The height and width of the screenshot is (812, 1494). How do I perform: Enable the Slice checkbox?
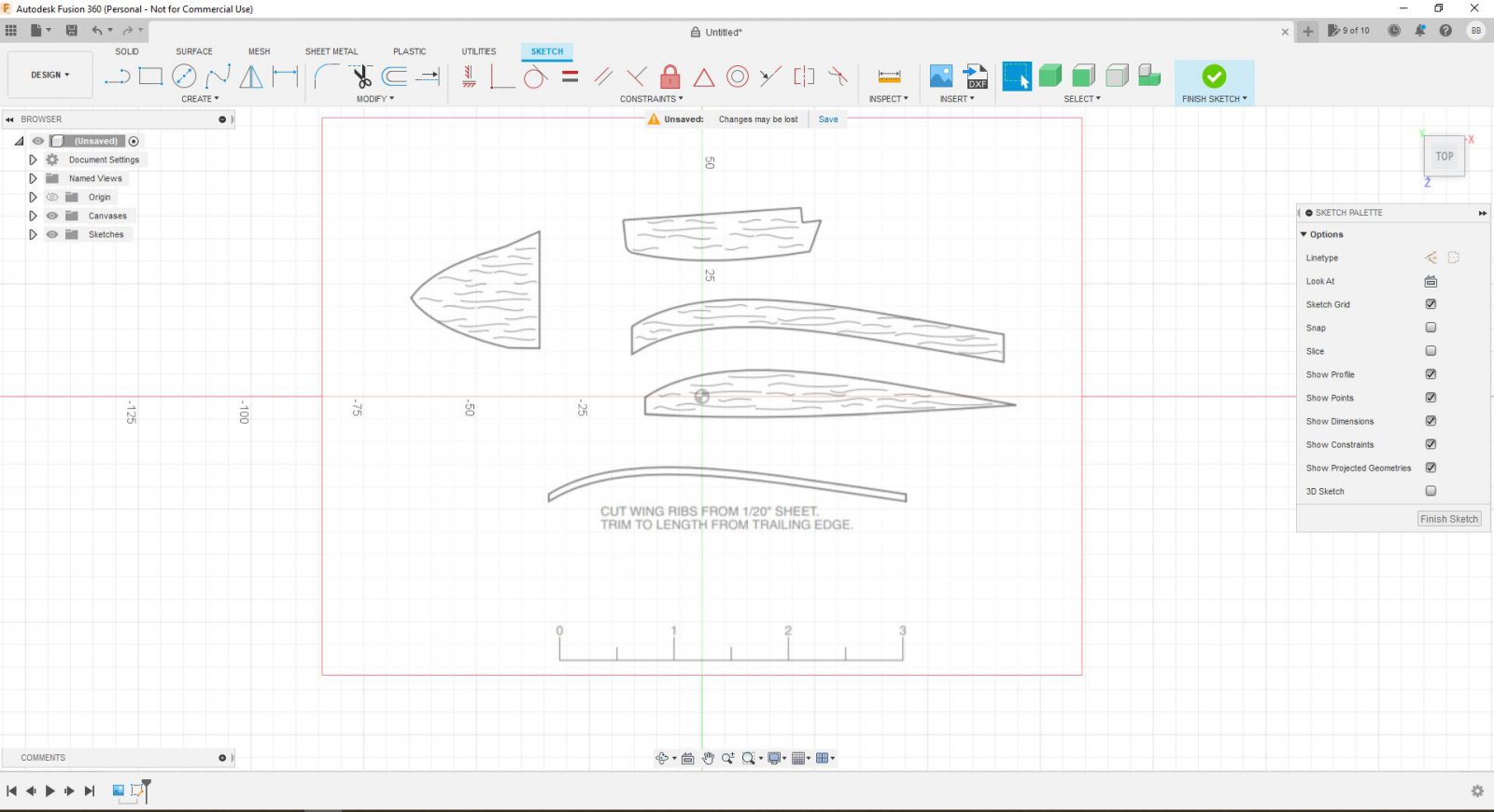click(1431, 351)
